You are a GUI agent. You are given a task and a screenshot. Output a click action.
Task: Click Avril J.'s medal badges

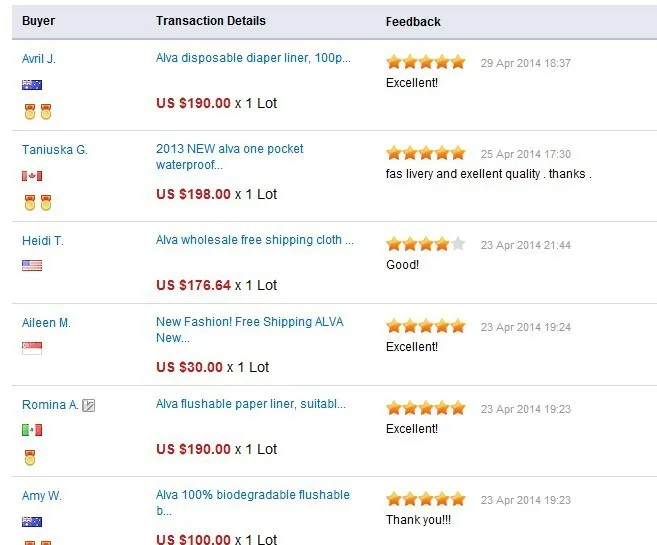[x=38, y=112]
